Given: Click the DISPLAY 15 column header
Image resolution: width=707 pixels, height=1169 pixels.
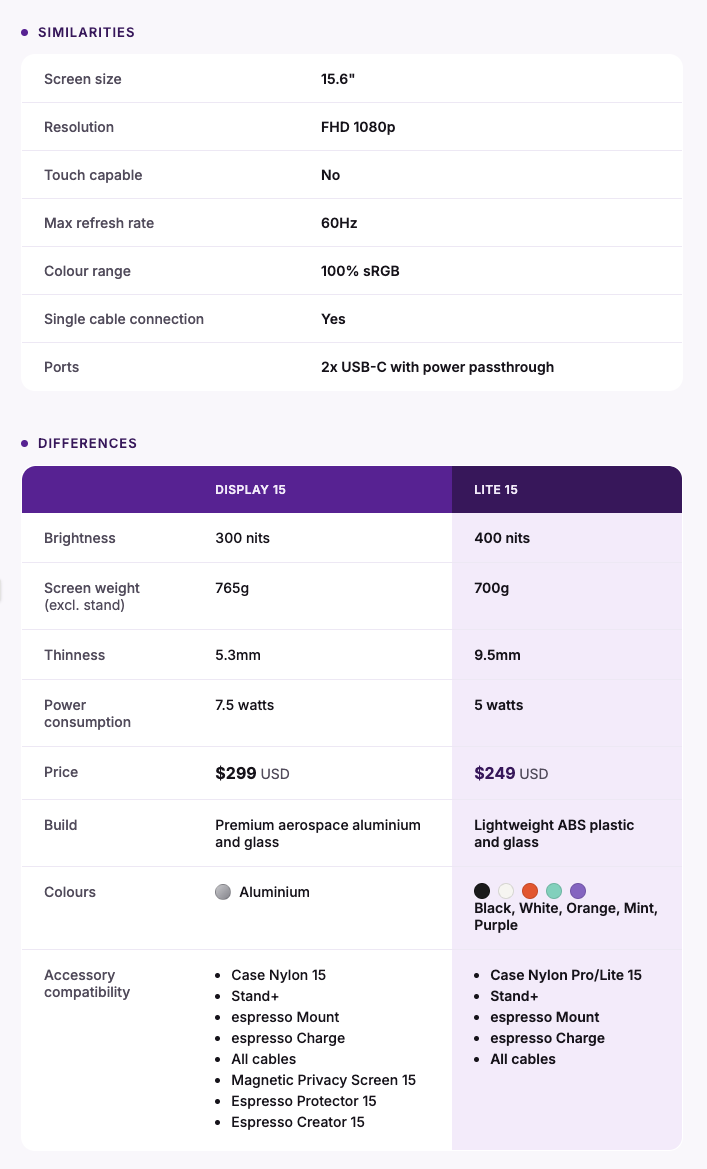Looking at the screenshot, I should coord(251,490).
